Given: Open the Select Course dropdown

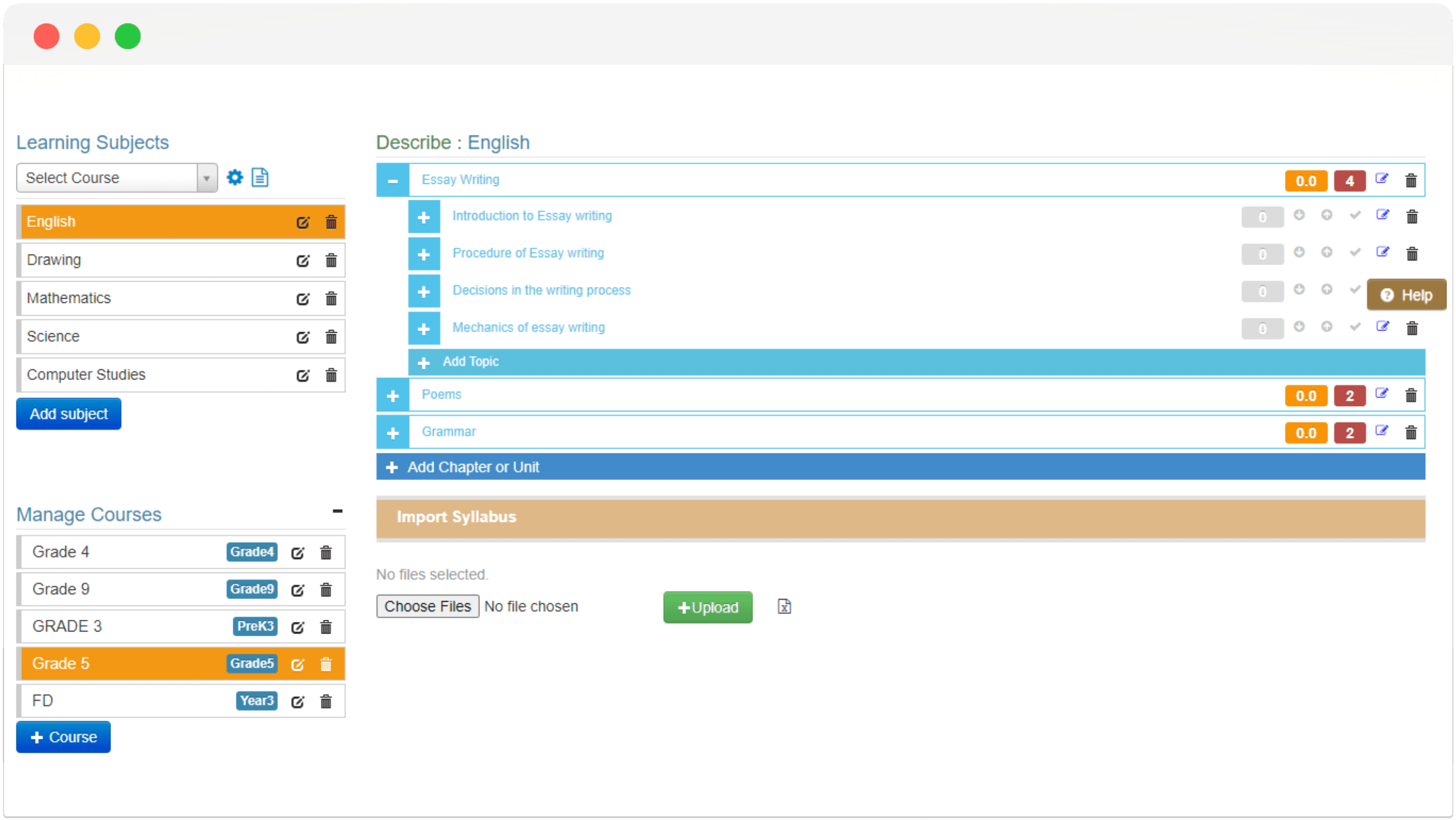Looking at the screenshot, I should [117, 178].
